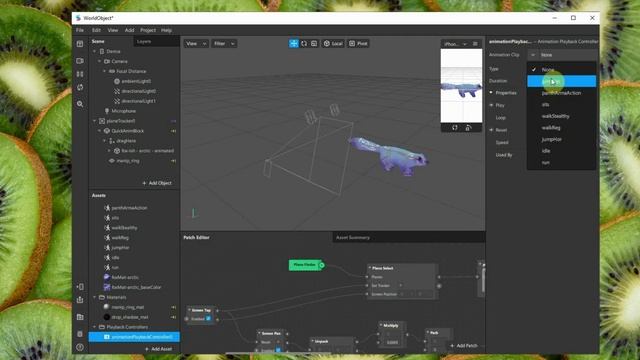Click the video camera icon in left sidebar

80,61
